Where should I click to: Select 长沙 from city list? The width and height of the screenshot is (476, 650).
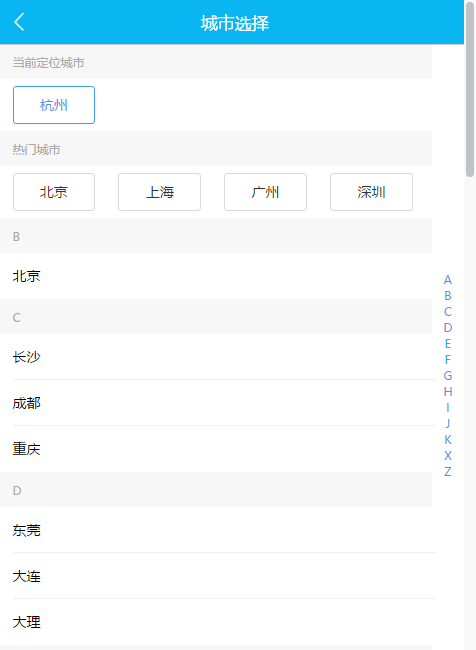[x=216, y=357]
